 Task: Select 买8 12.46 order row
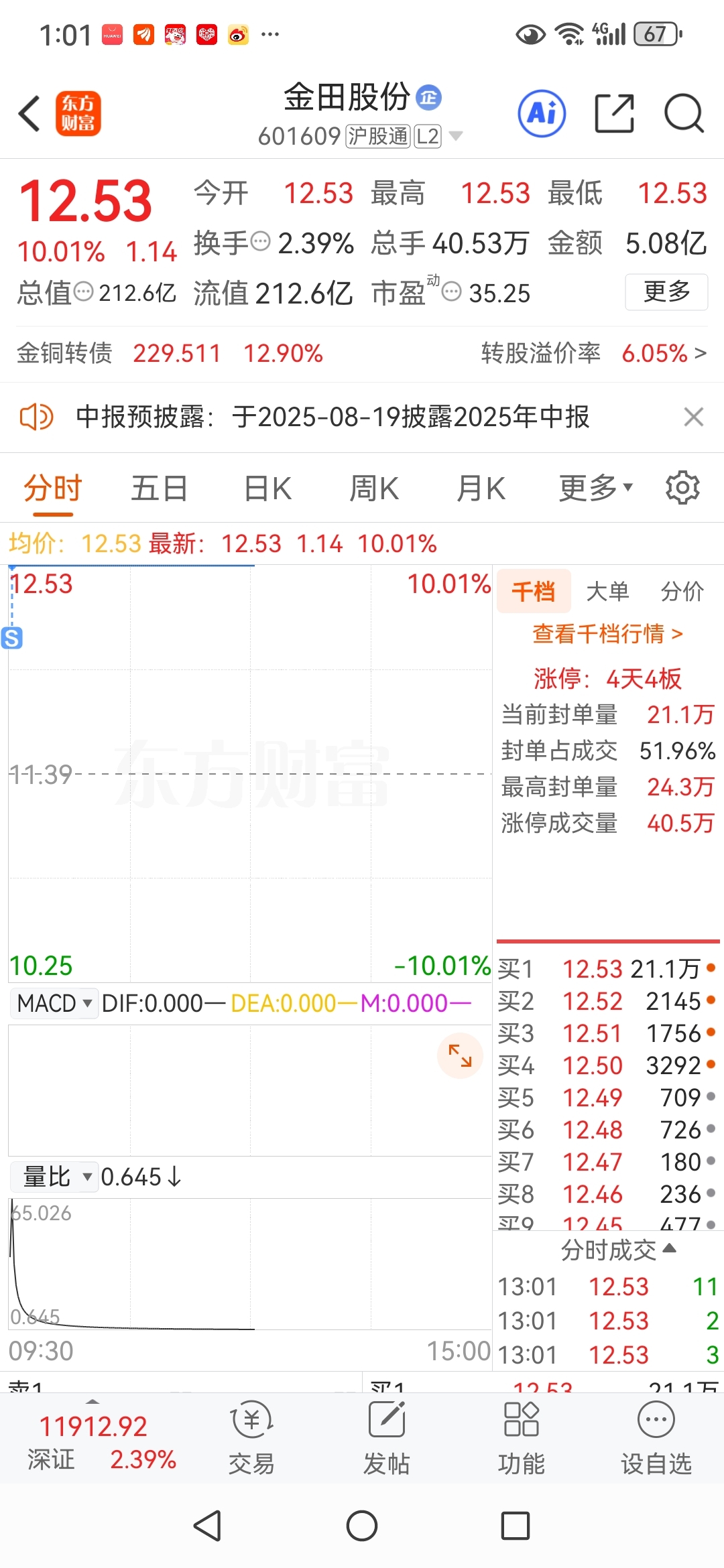tap(607, 1194)
